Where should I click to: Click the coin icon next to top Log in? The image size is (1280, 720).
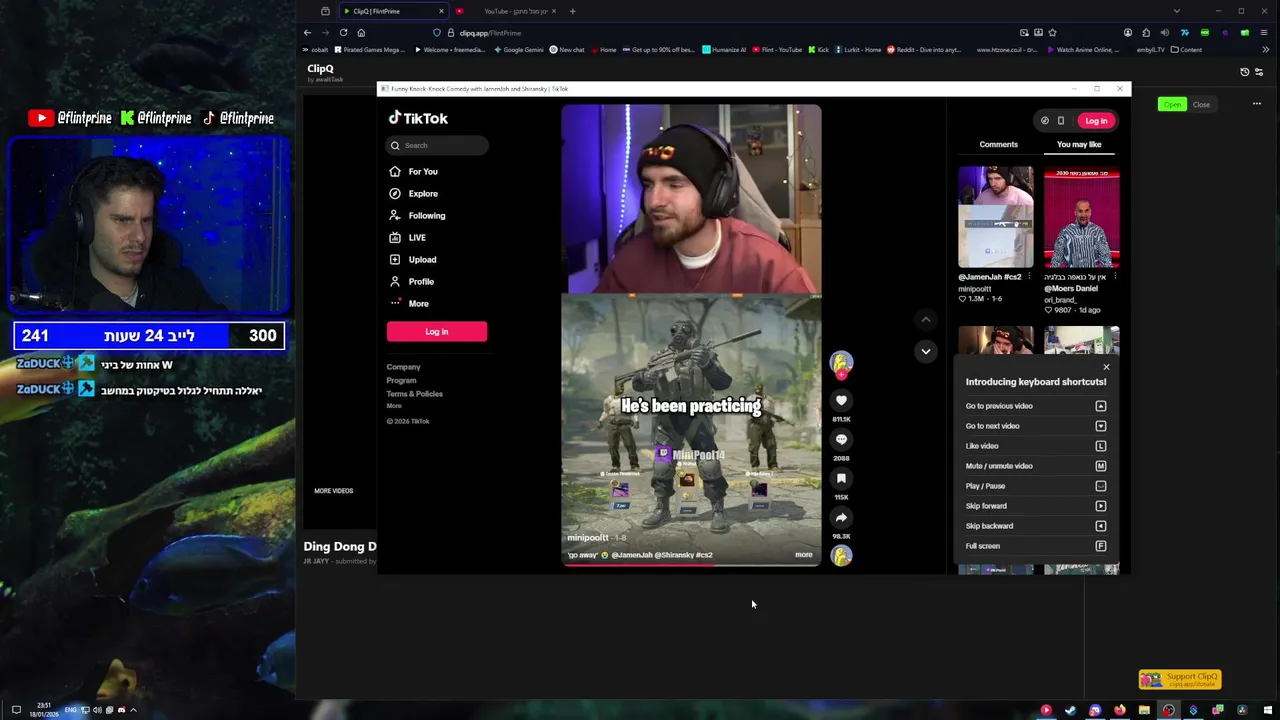tap(1045, 121)
